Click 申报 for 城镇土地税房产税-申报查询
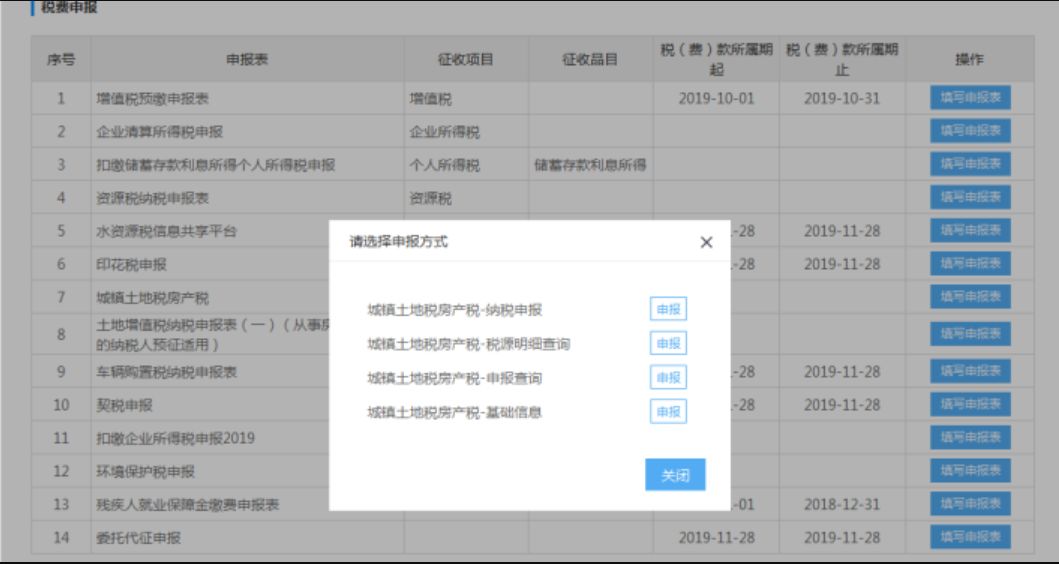This screenshot has height=564, width=1059. point(668,378)
